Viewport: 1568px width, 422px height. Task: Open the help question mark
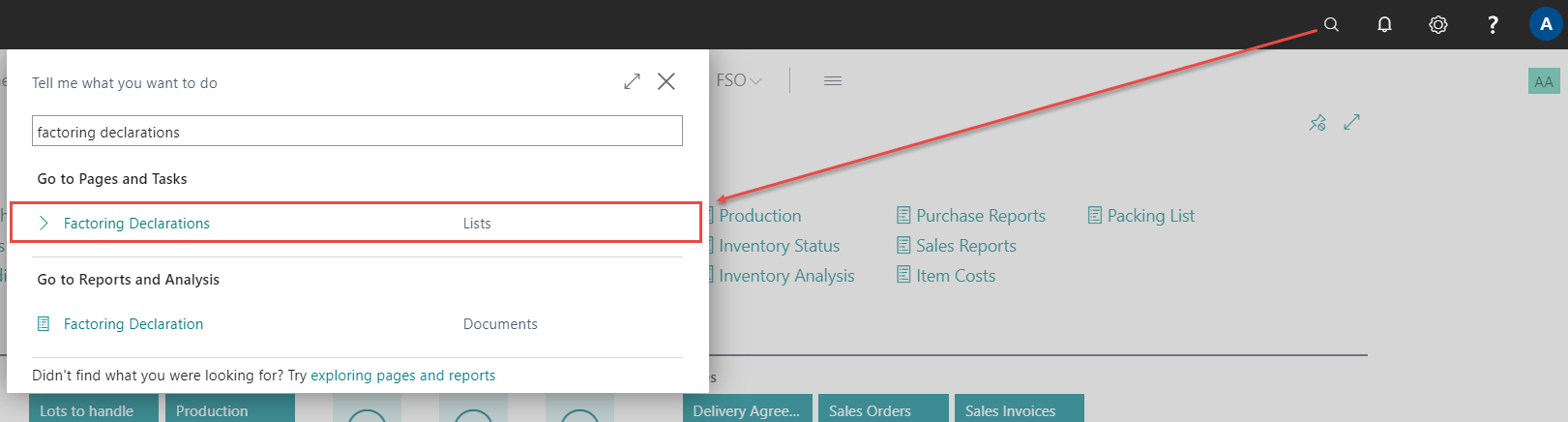(x=1493, y=25)
